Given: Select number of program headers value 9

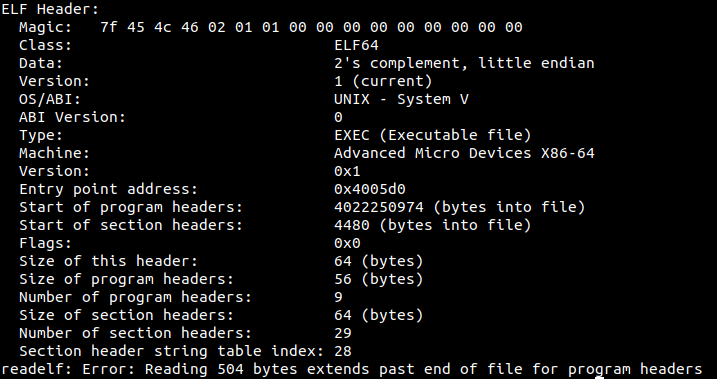Looking at the screenshot, I should 338,297.
